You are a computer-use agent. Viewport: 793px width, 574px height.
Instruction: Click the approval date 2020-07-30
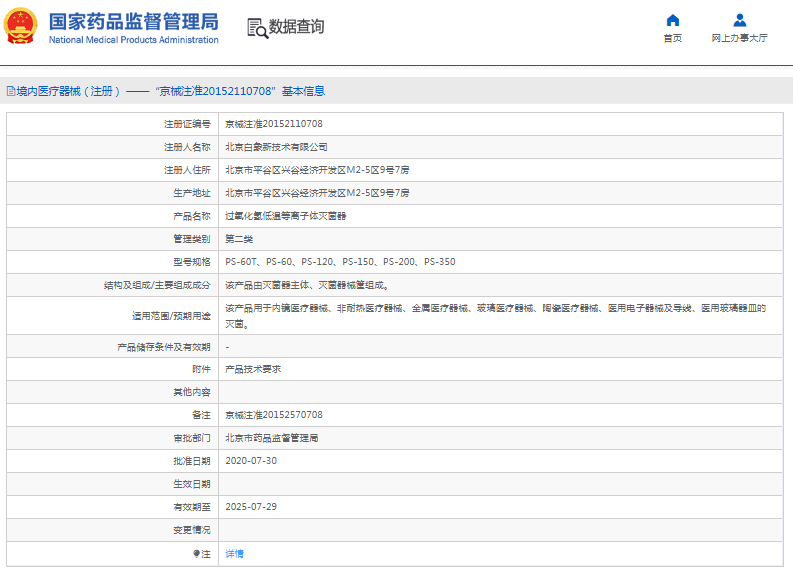pyautogui.click(x=251, y=461)
